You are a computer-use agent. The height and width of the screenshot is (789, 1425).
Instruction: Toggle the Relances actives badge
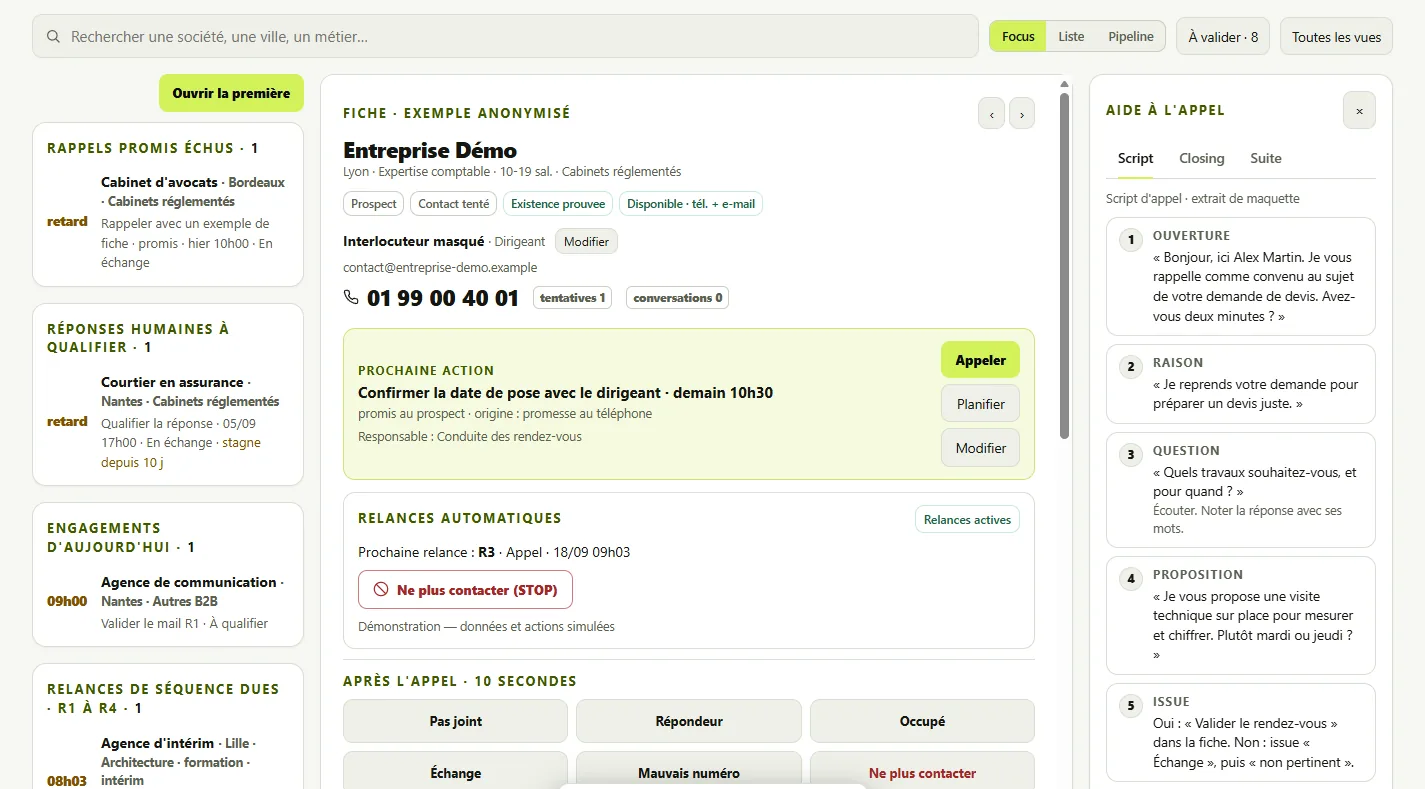click(x=967, y=520)
